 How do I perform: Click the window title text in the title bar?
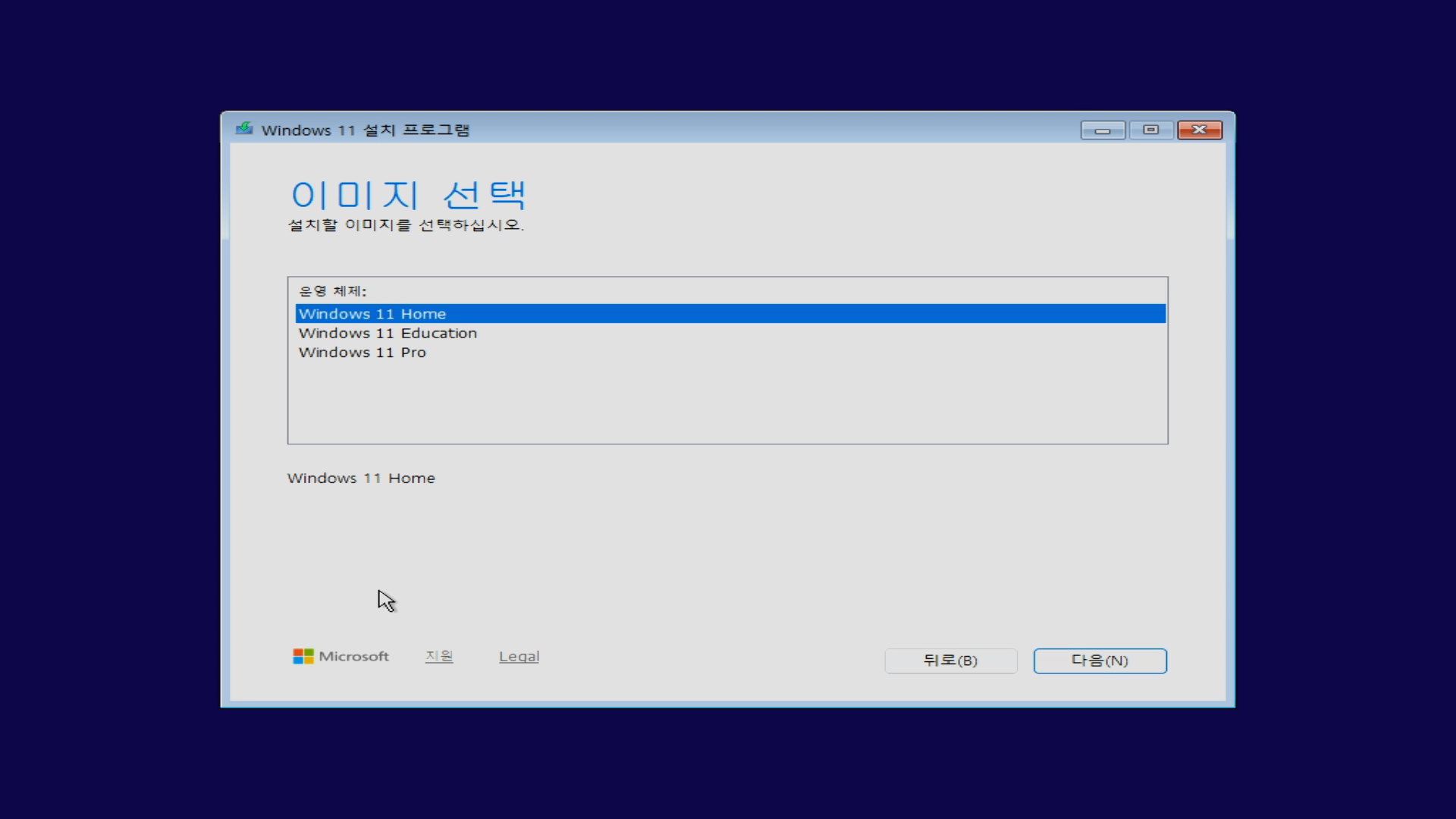pos(366,130)
